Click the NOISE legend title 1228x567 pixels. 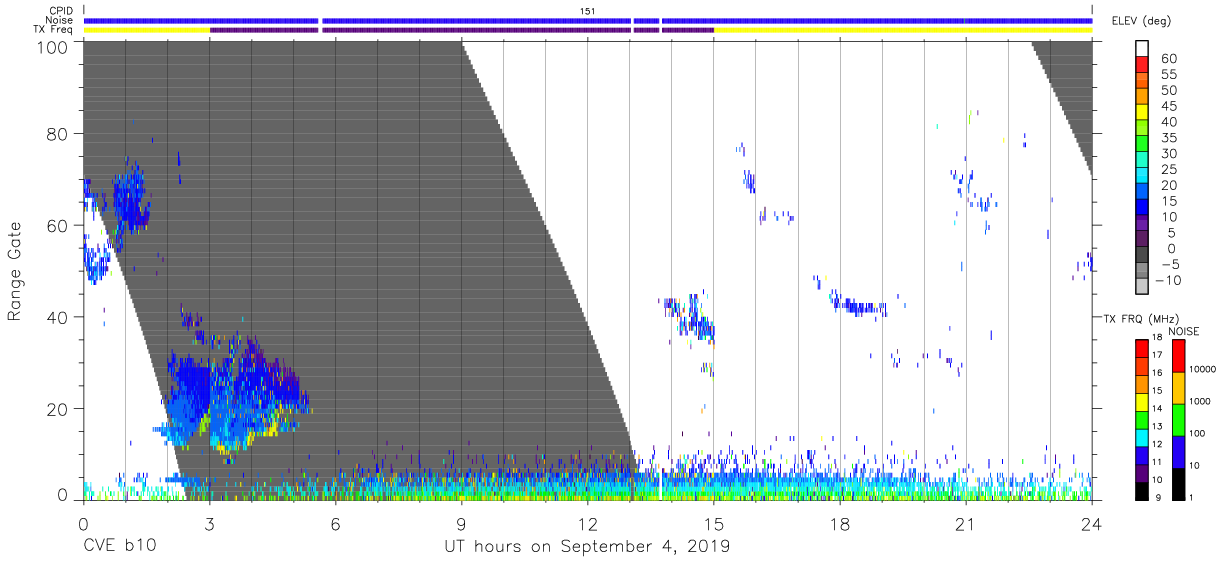1184,331
